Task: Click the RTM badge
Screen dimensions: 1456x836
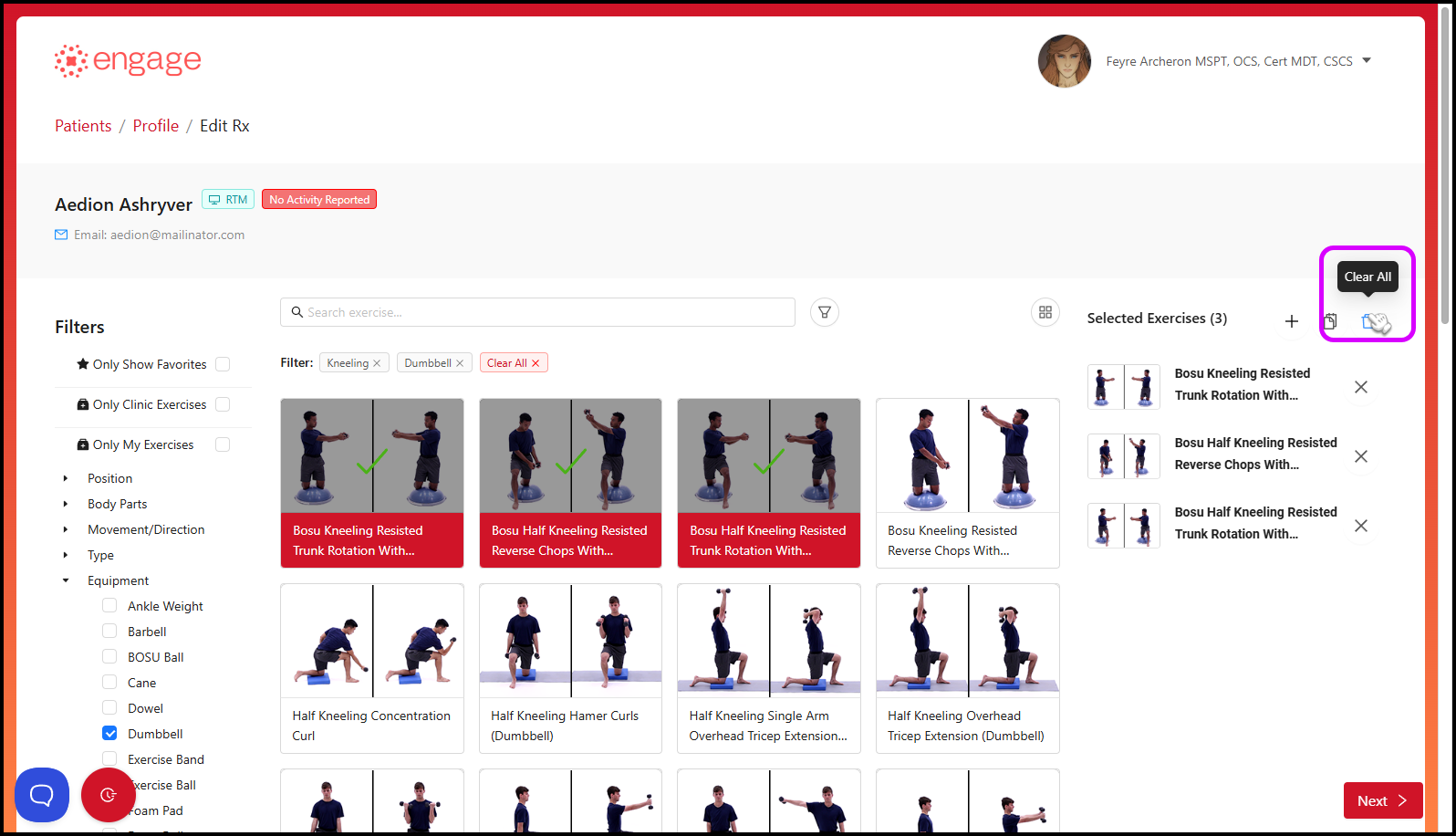Action: 228,199
